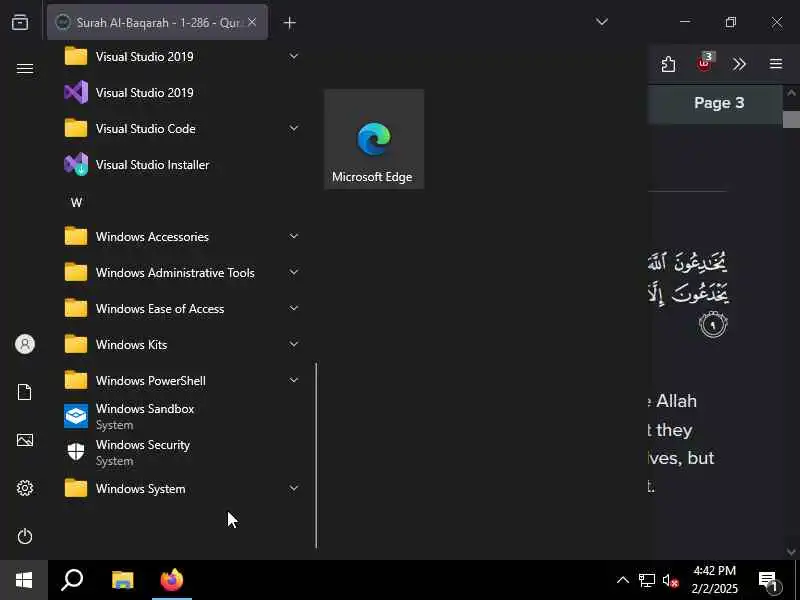Click the Power icon in Start menu

click(24, 536)
